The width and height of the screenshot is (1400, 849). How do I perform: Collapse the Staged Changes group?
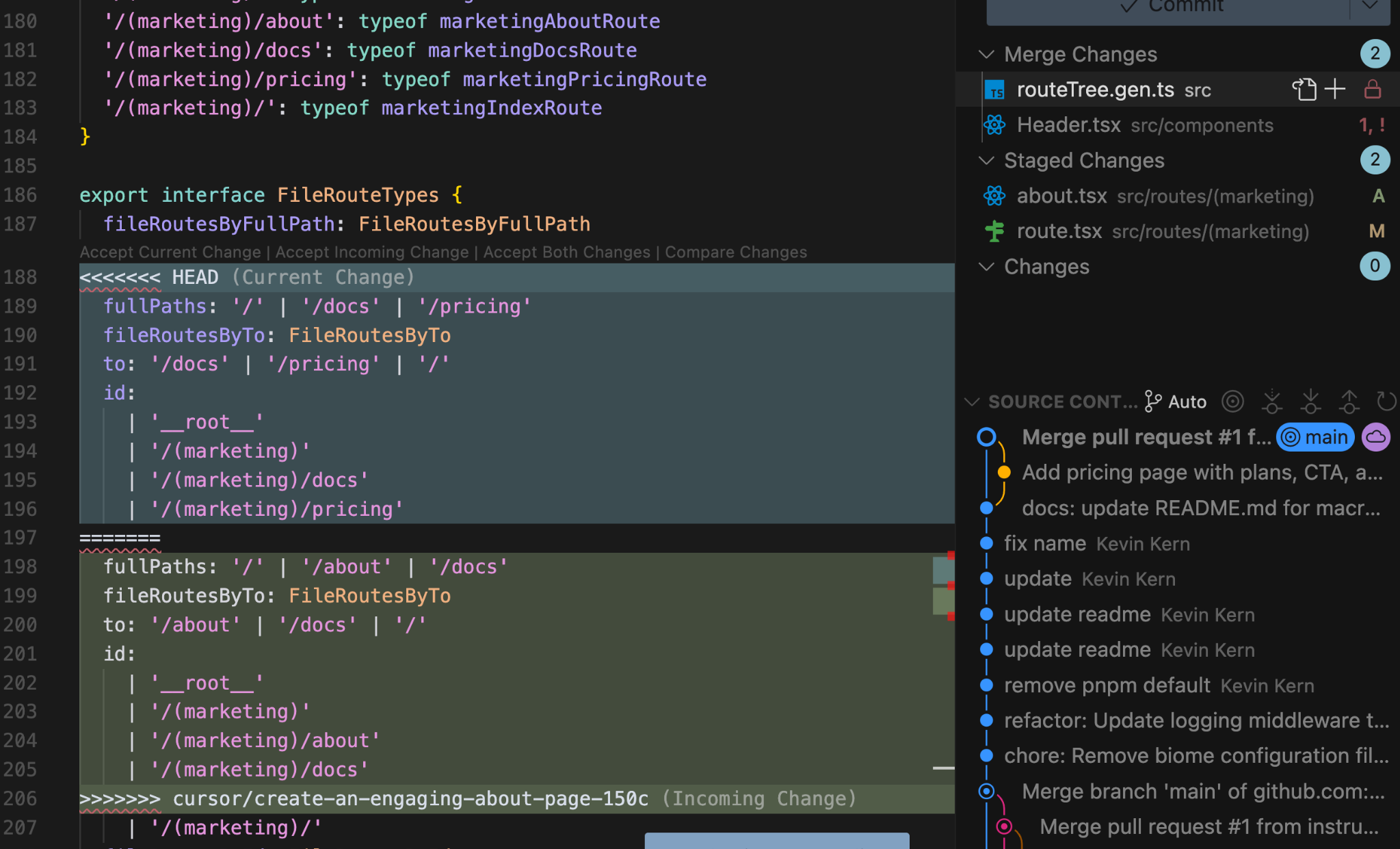pyautogui.click(x=986, y=161)
